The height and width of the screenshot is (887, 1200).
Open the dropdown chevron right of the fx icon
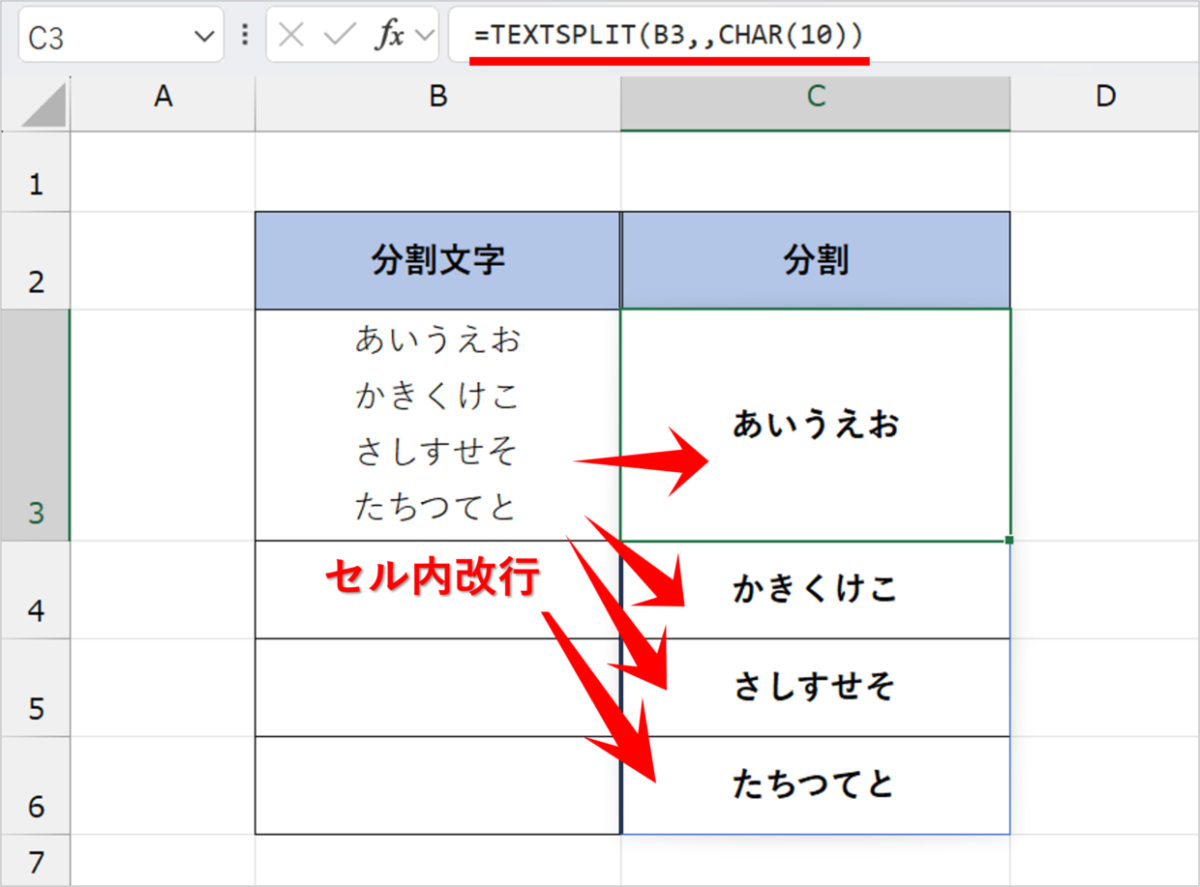(425, 33)
